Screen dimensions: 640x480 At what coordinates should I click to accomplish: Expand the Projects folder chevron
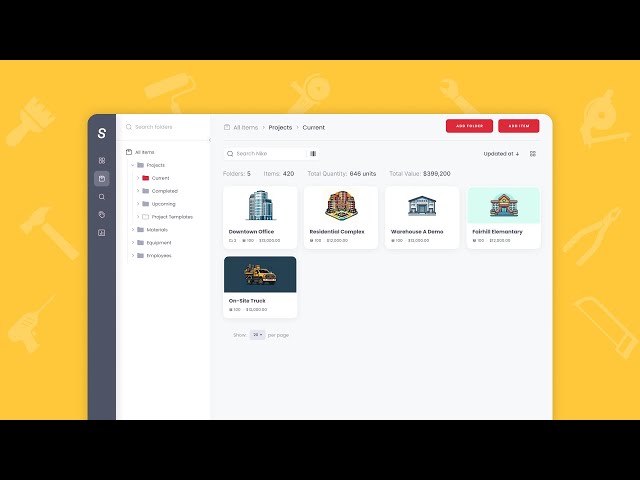click(133, 165)
